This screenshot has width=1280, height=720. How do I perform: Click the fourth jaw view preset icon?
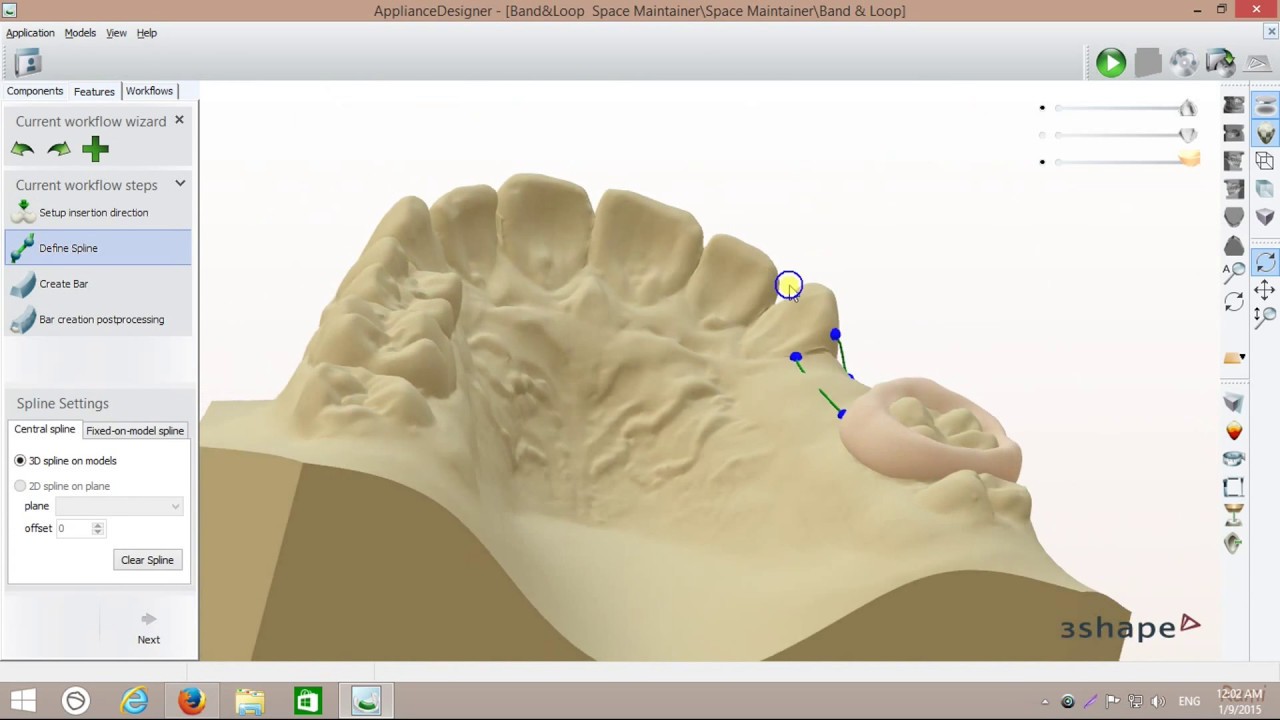(1234, 190)
